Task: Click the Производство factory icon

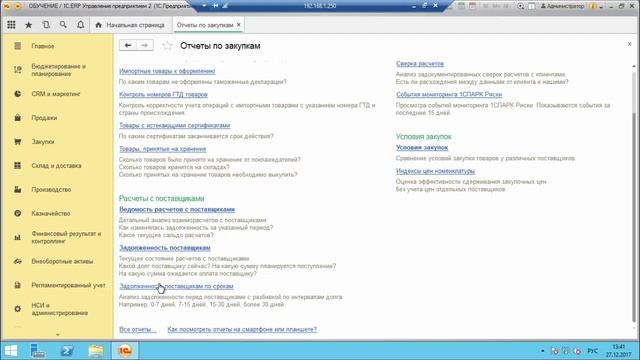Action: [x=18, y=189]
